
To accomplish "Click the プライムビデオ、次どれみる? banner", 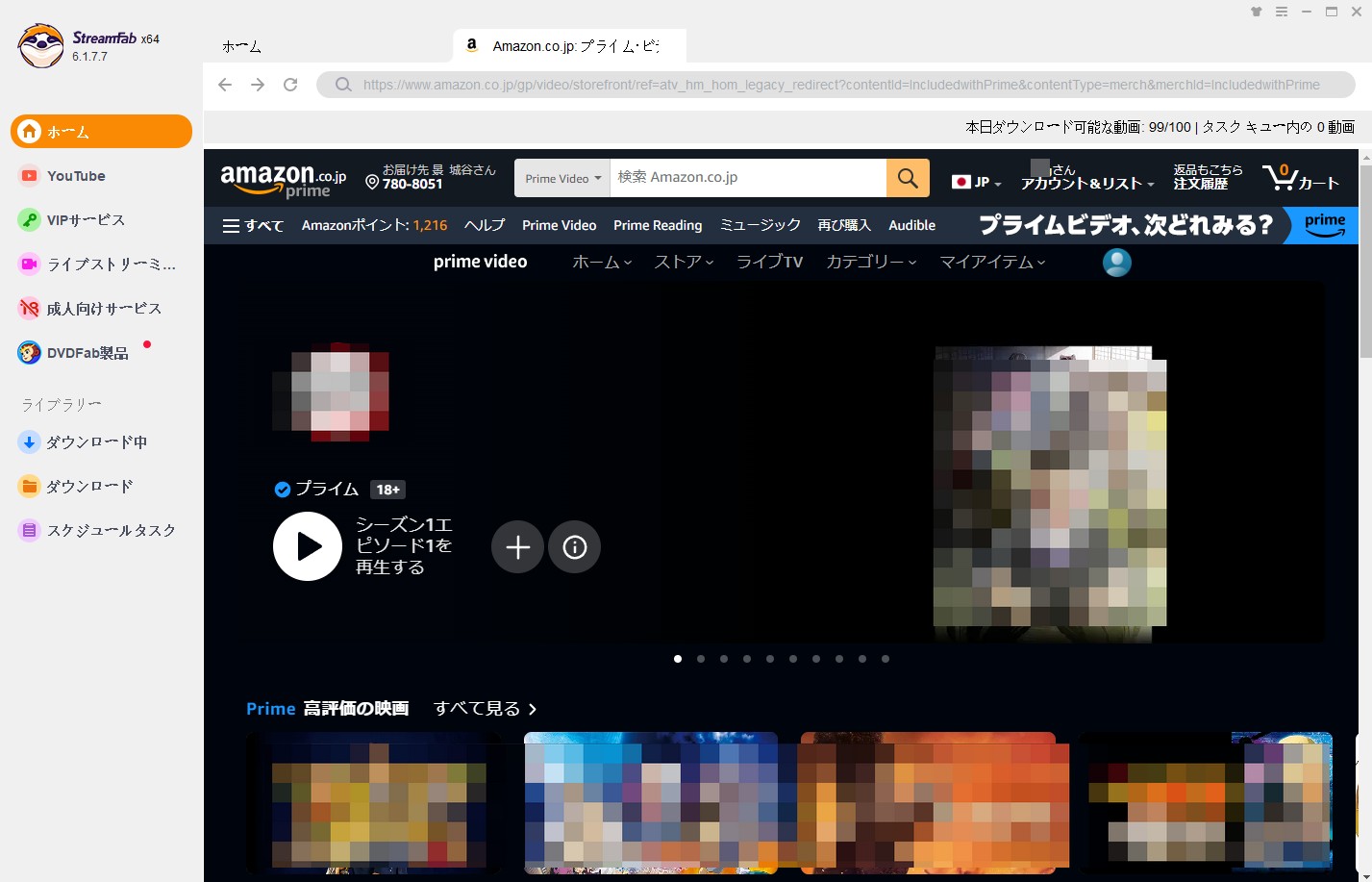I will click(1166, 225).
